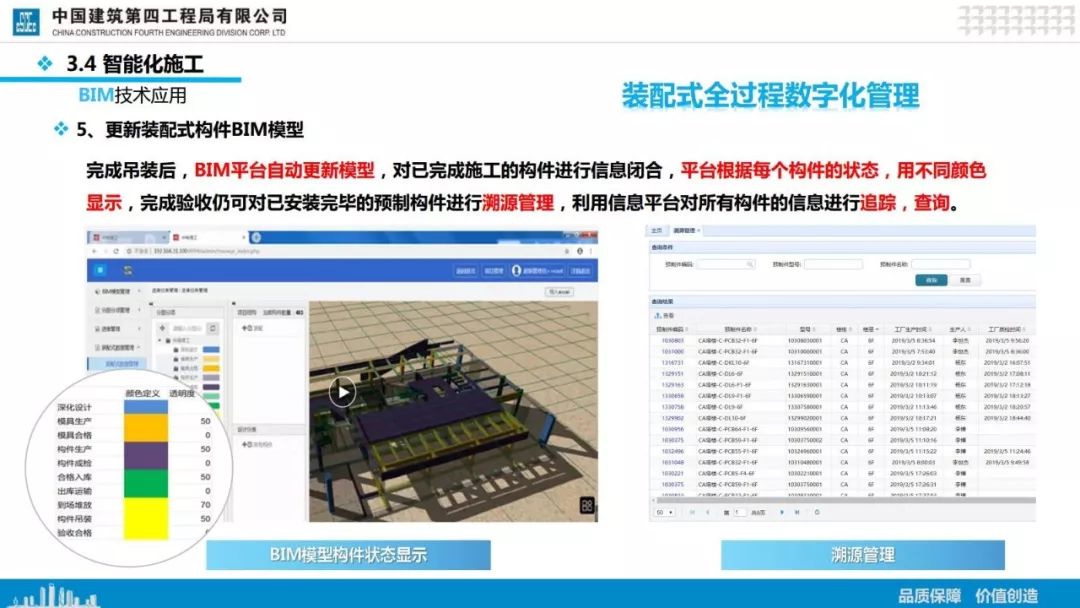This screenshot has width=1080, height=608.
Task: Open component code 1316731 link
Action: pyautogui.click(x=673, y=362)
